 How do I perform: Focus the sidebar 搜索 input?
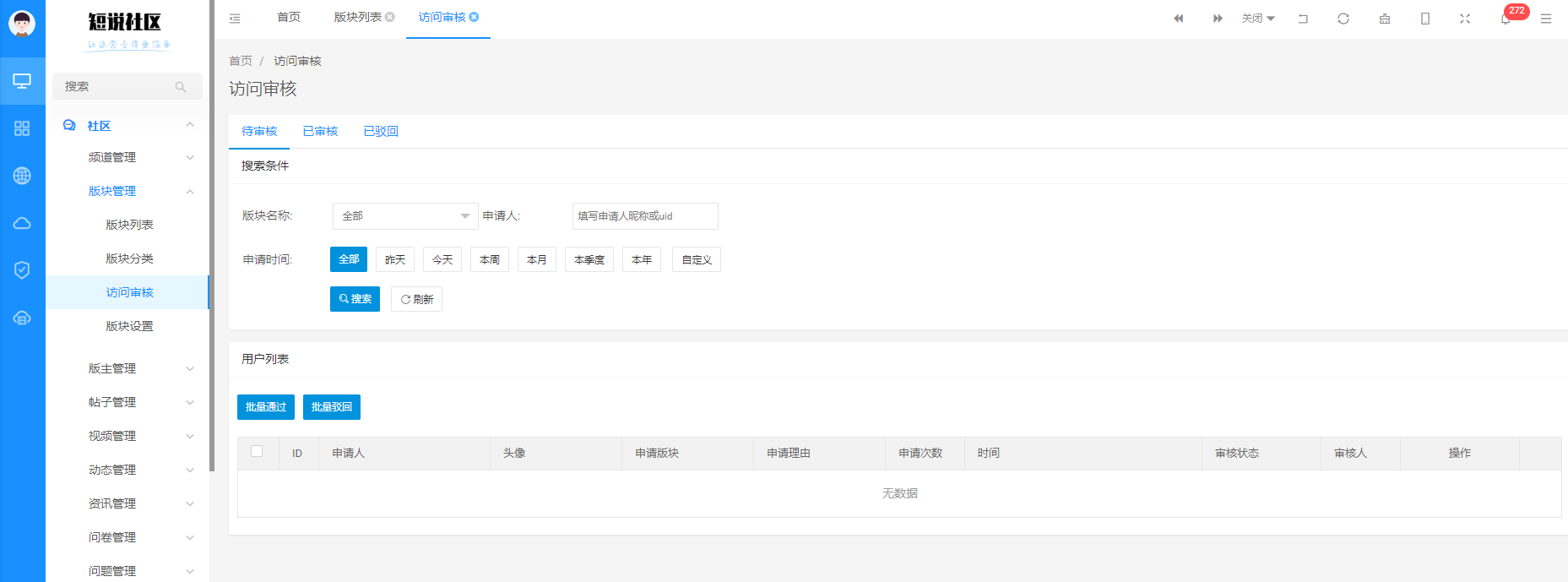127,86
